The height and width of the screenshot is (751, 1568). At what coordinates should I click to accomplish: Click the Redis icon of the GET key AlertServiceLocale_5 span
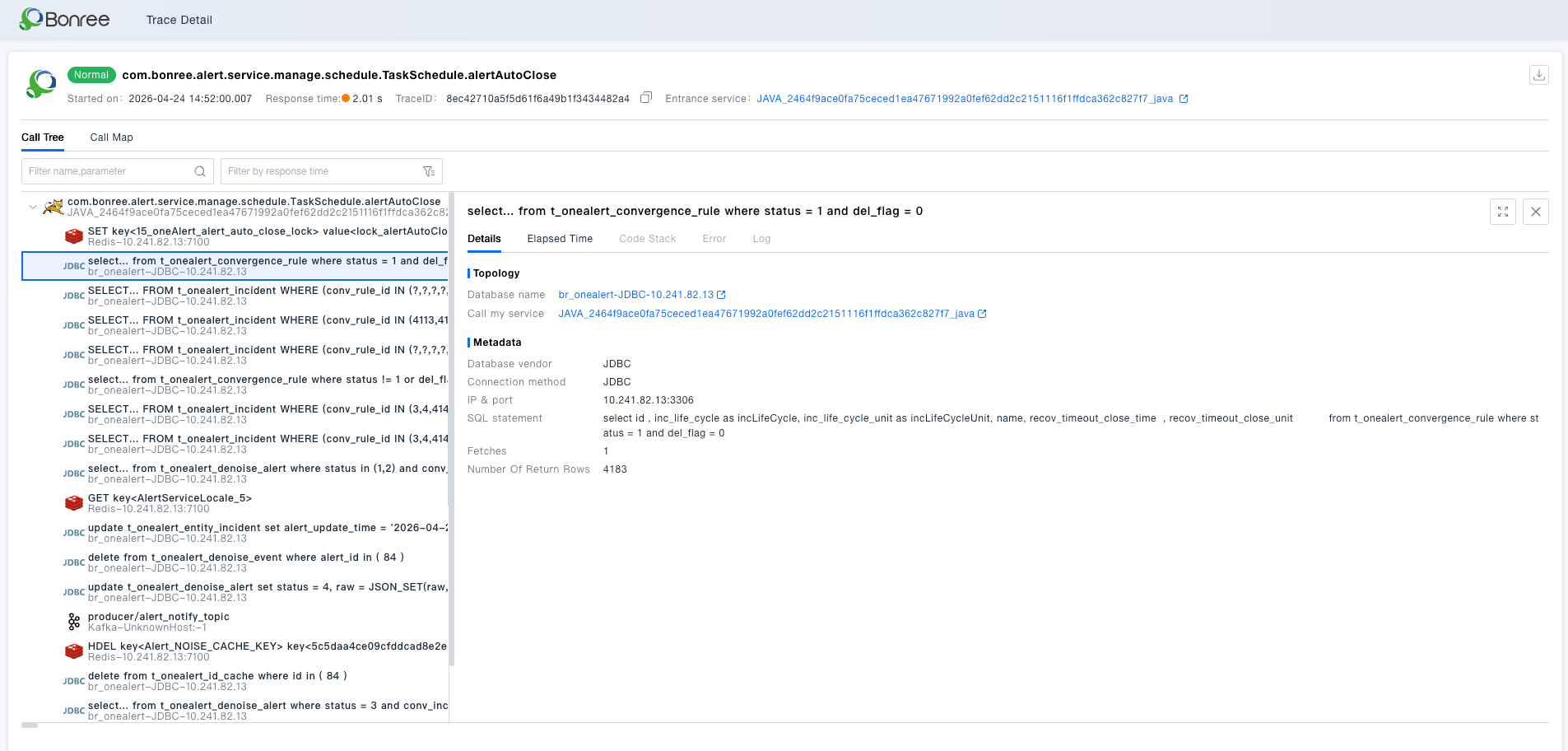click(74, 503)
